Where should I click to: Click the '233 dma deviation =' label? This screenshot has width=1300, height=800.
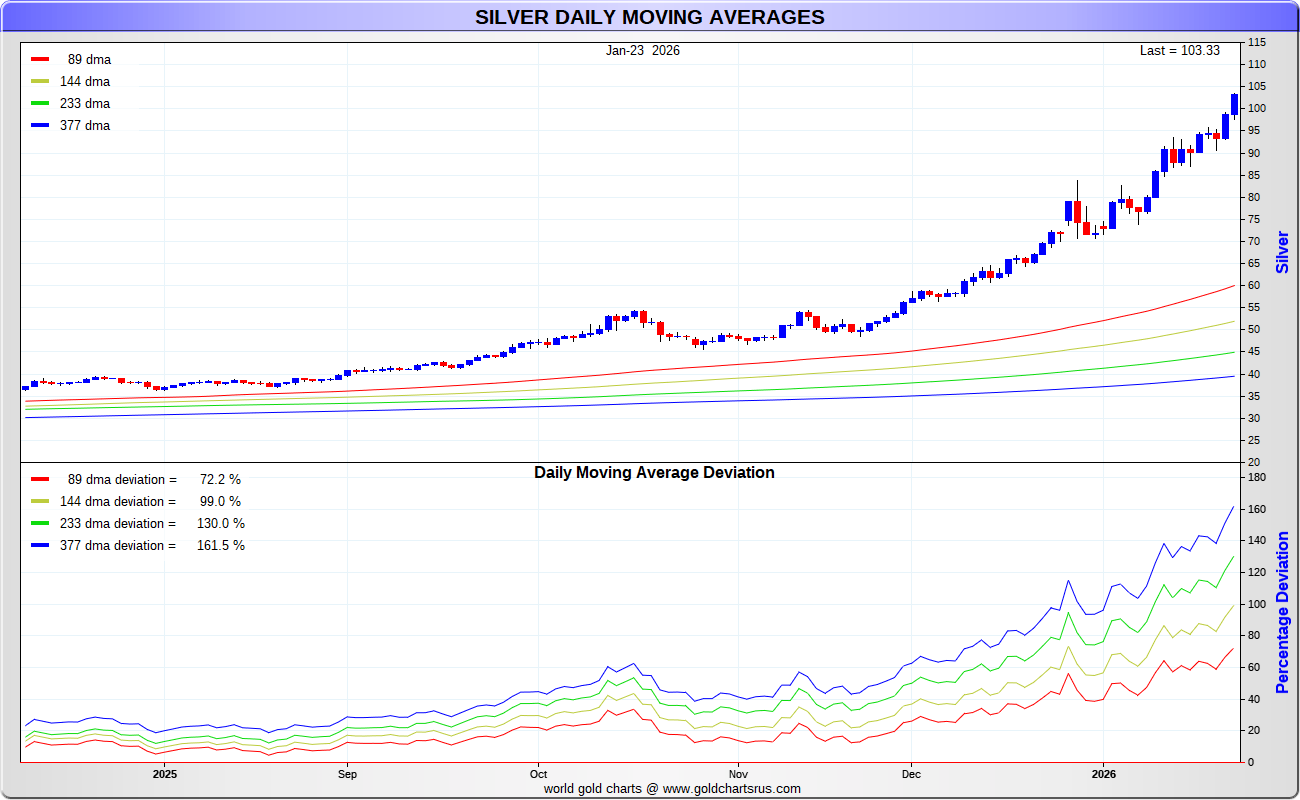[x=118, y=524]
